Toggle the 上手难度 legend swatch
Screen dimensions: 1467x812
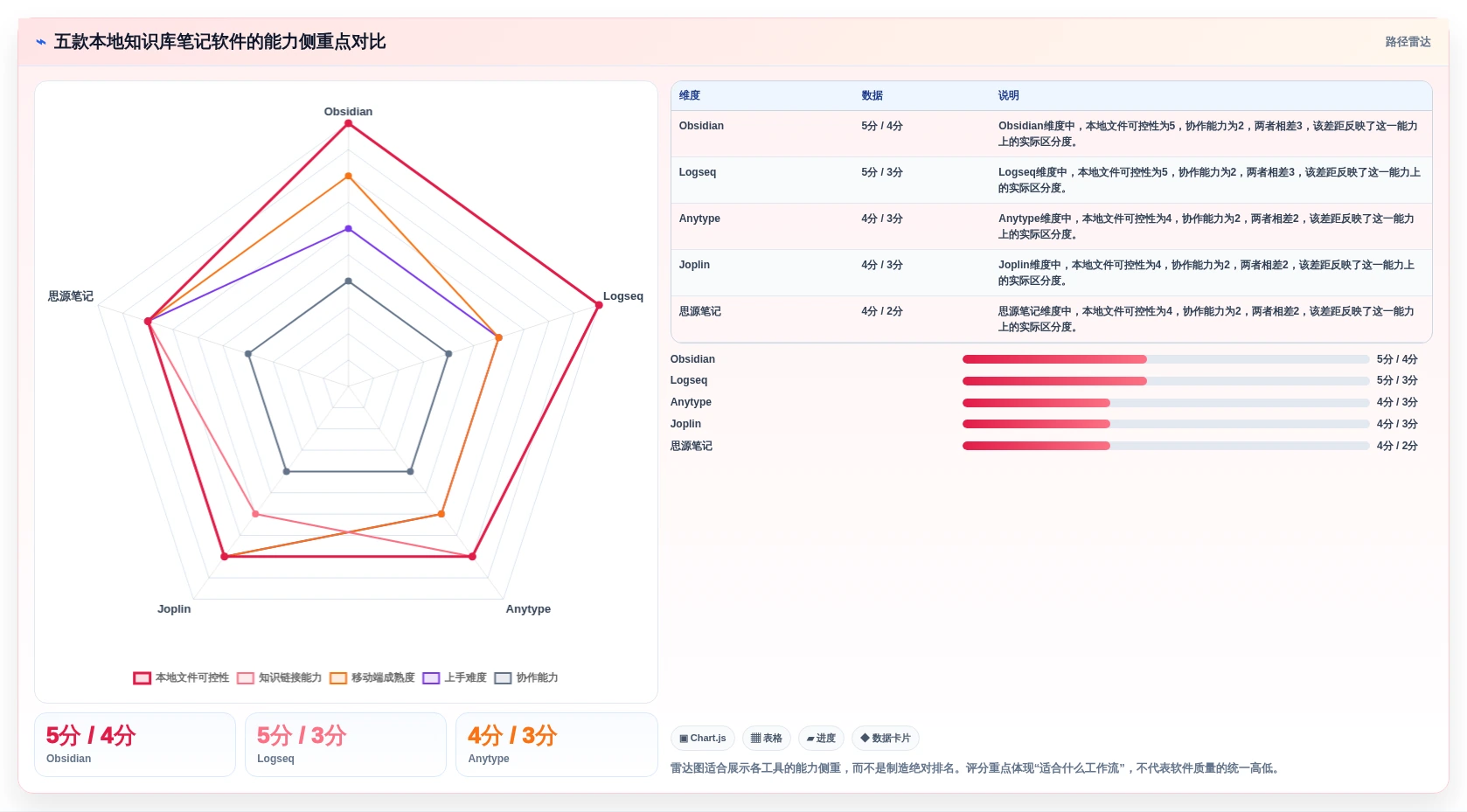(x=431, y=678)
